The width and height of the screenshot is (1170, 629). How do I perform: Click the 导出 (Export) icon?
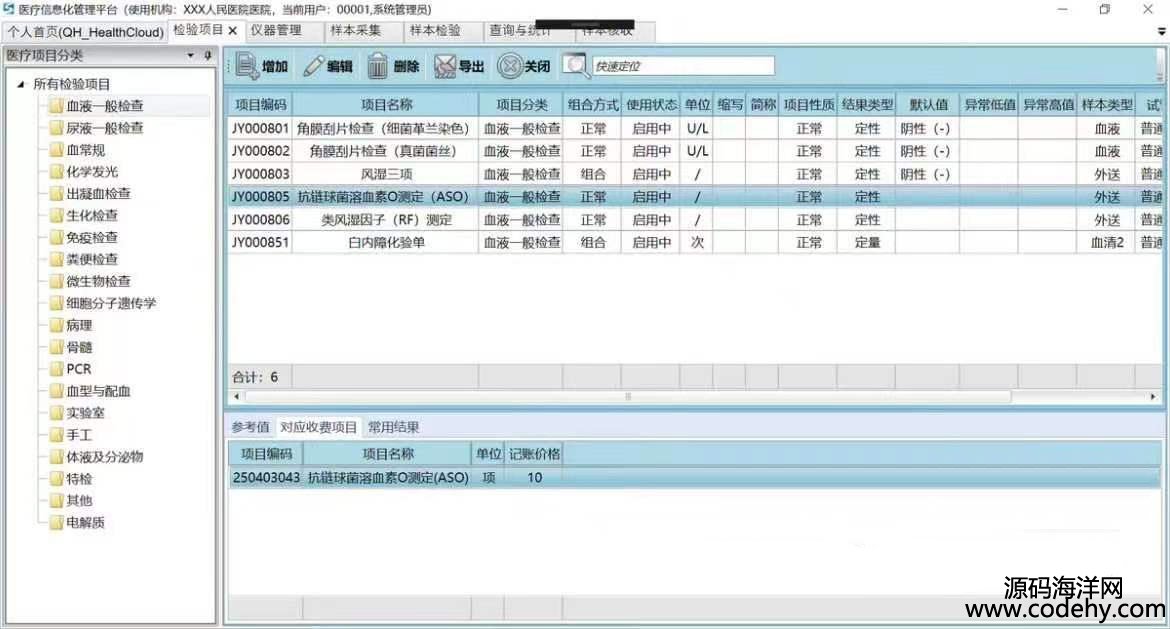(x=445, y=66)
